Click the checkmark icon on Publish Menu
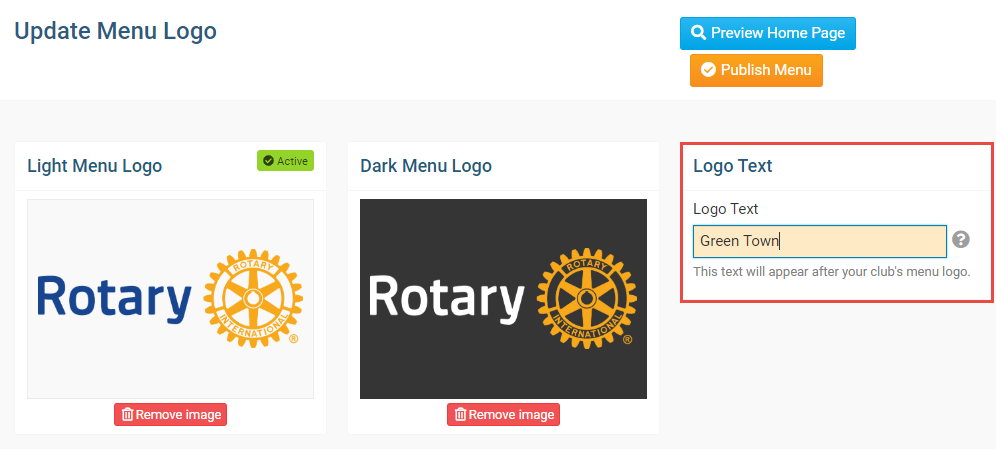996x449 pixels. tap(708, 70)
